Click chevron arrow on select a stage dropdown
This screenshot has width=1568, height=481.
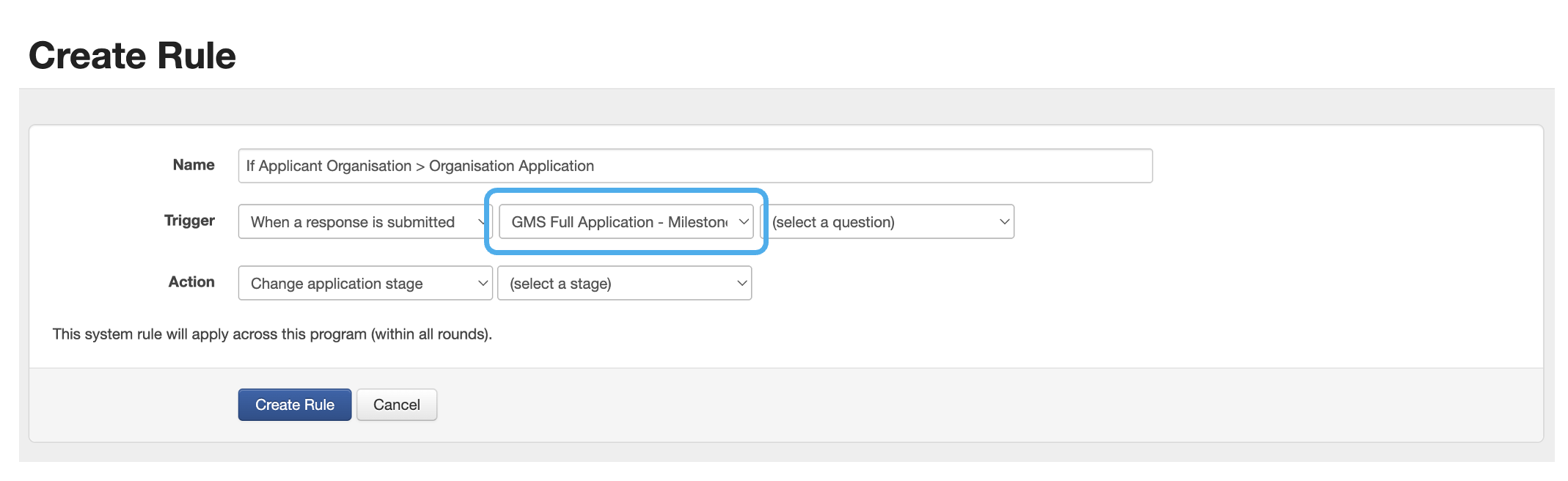pos(741,283)
